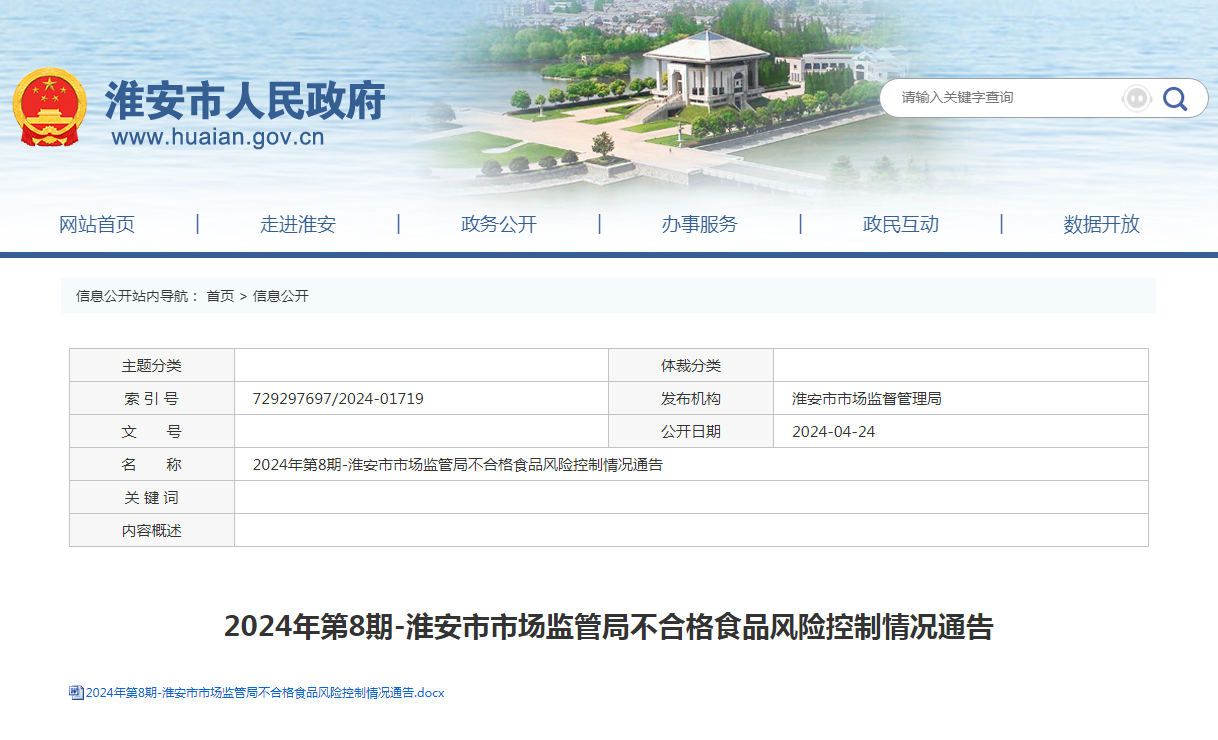Click the 体裁分类 label cell
Image resolution: width=1218 pixels, height=740 pixels.
coord(691,365)
